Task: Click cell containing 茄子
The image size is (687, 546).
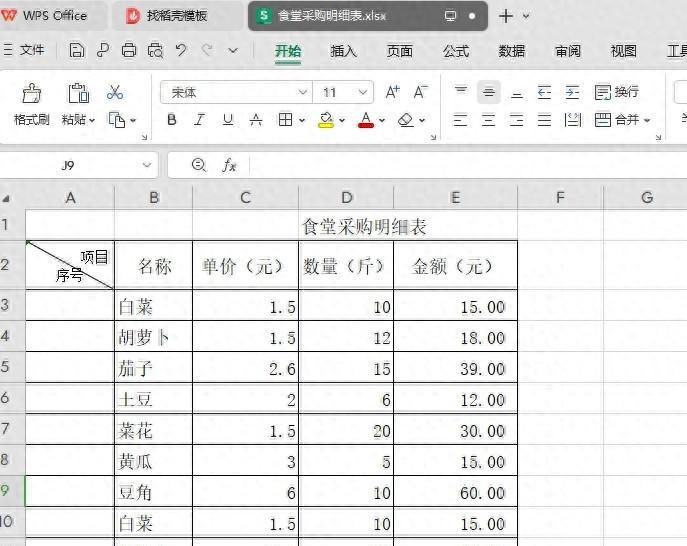Action: coord(153,368)
